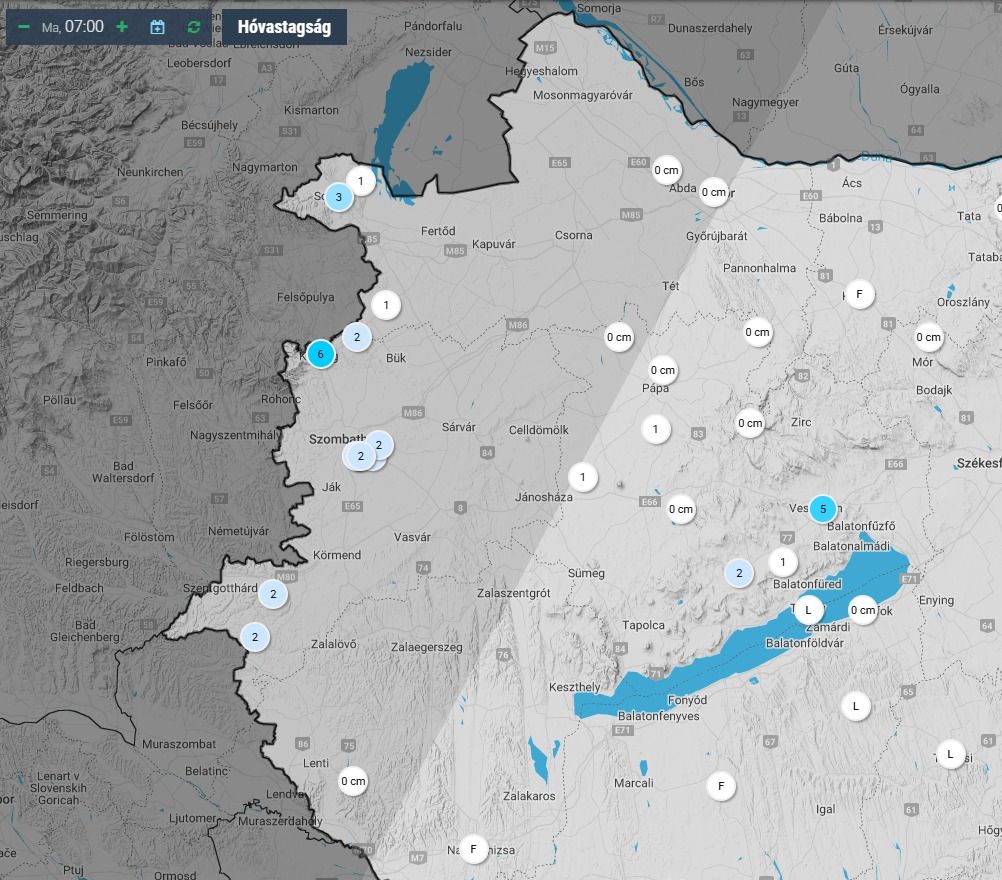Image resolution: width=1002 pixels, height=880 pixels.
Task: Select the 1 marker near Jánosháza
Action: (x=583, y=477)
